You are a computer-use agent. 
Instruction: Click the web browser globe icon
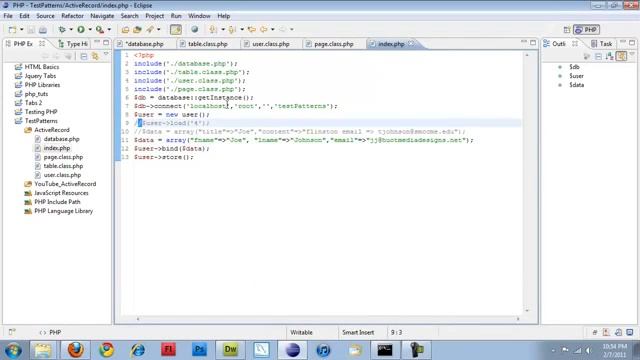tap(195, 29)
